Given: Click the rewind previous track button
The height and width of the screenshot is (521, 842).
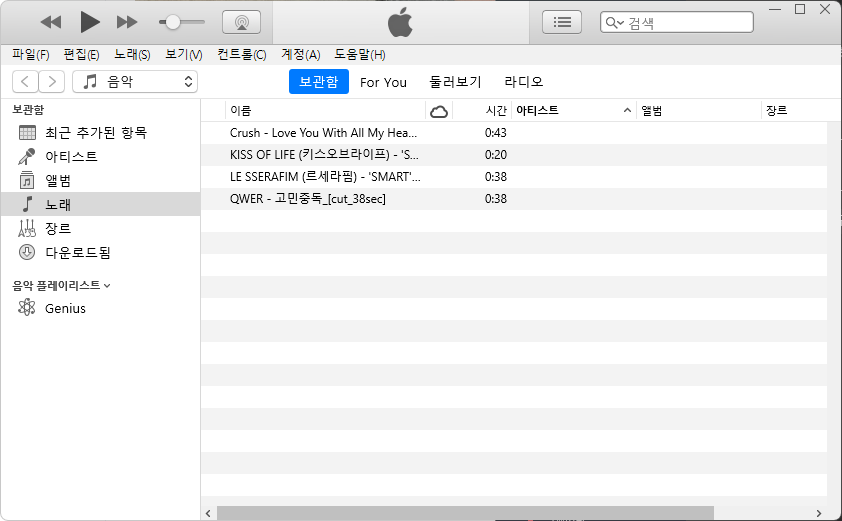Looking at the screenshot, I should [51, 22].
